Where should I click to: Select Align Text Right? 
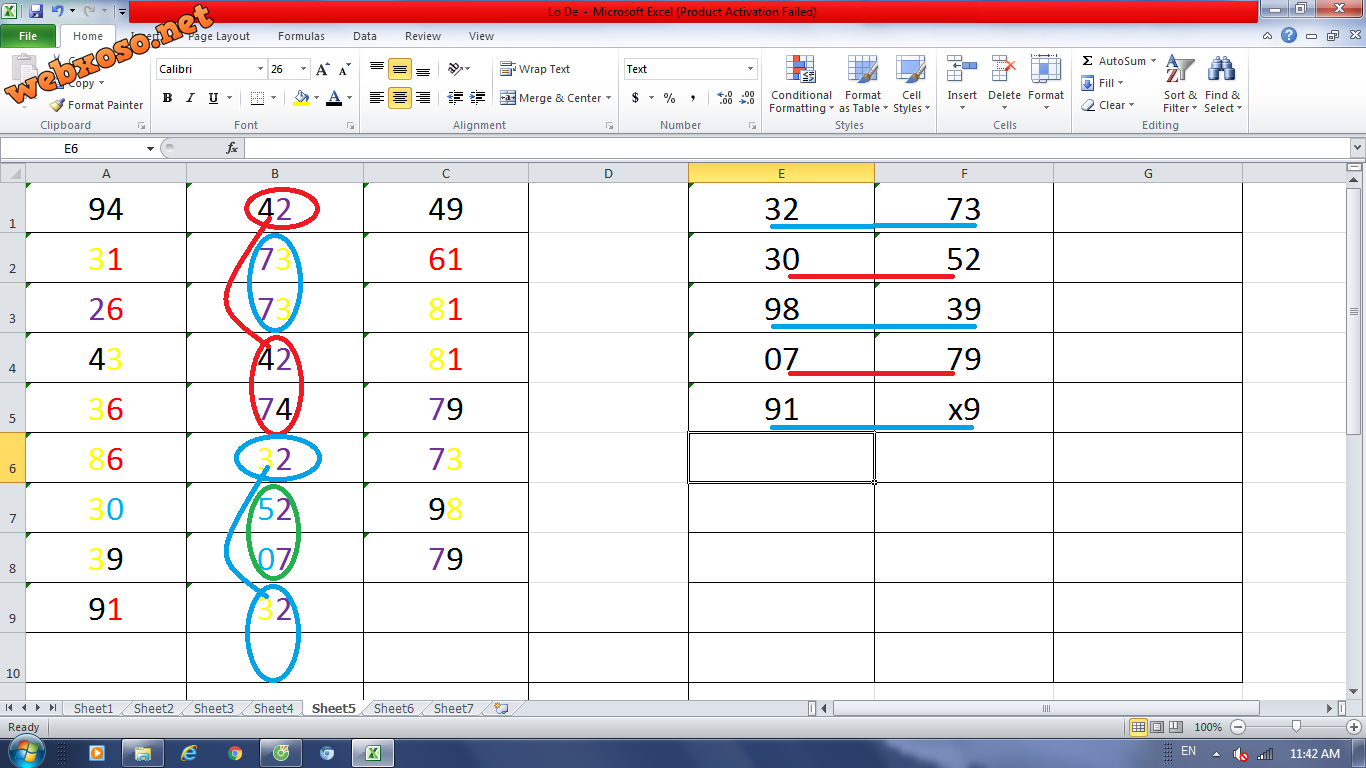click(x=423, y=98)
